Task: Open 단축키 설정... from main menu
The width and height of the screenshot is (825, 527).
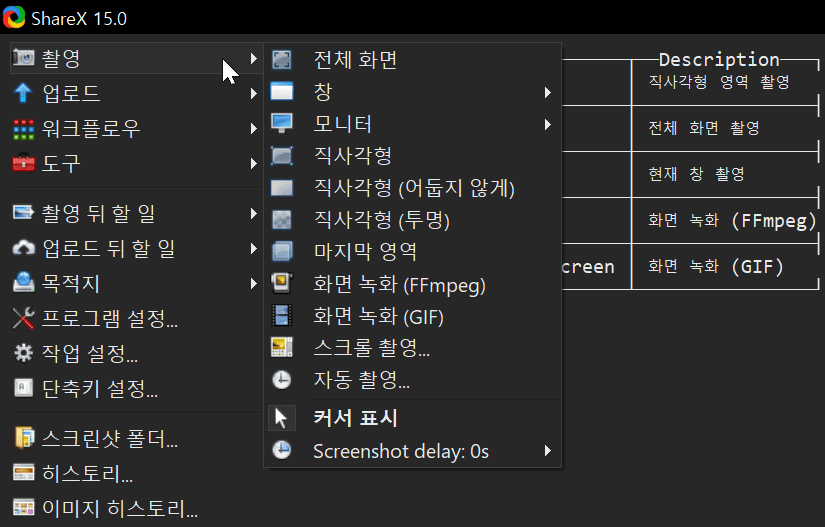Action: pyautogui.click(x=137, y=388)
